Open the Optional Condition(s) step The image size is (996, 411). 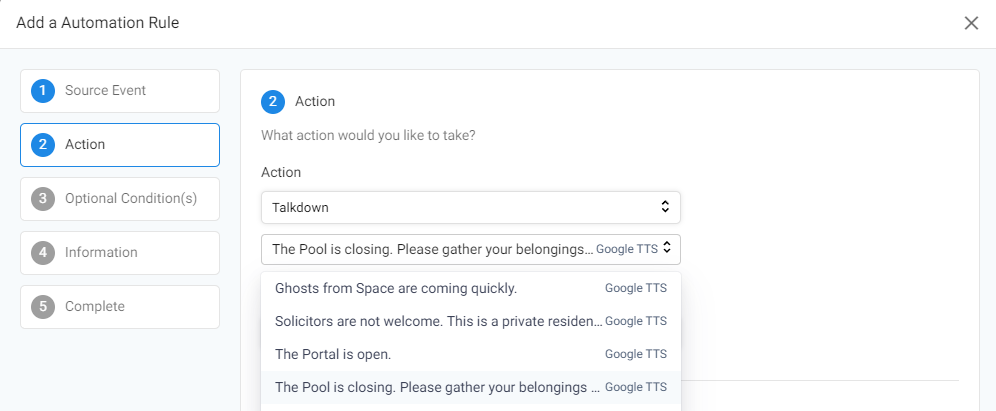click(120, 199)
